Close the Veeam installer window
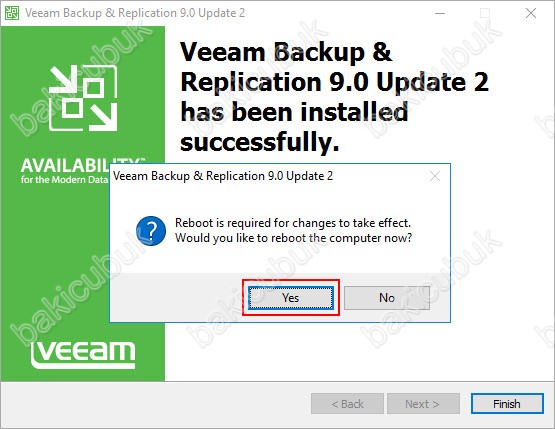This screenshot has height=429, width=555. click(x=531, y=13)
